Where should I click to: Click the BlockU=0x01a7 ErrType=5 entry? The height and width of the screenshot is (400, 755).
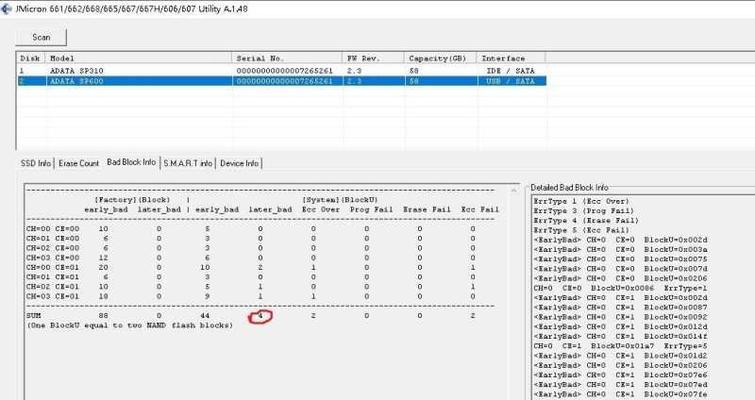coord(620,346)
